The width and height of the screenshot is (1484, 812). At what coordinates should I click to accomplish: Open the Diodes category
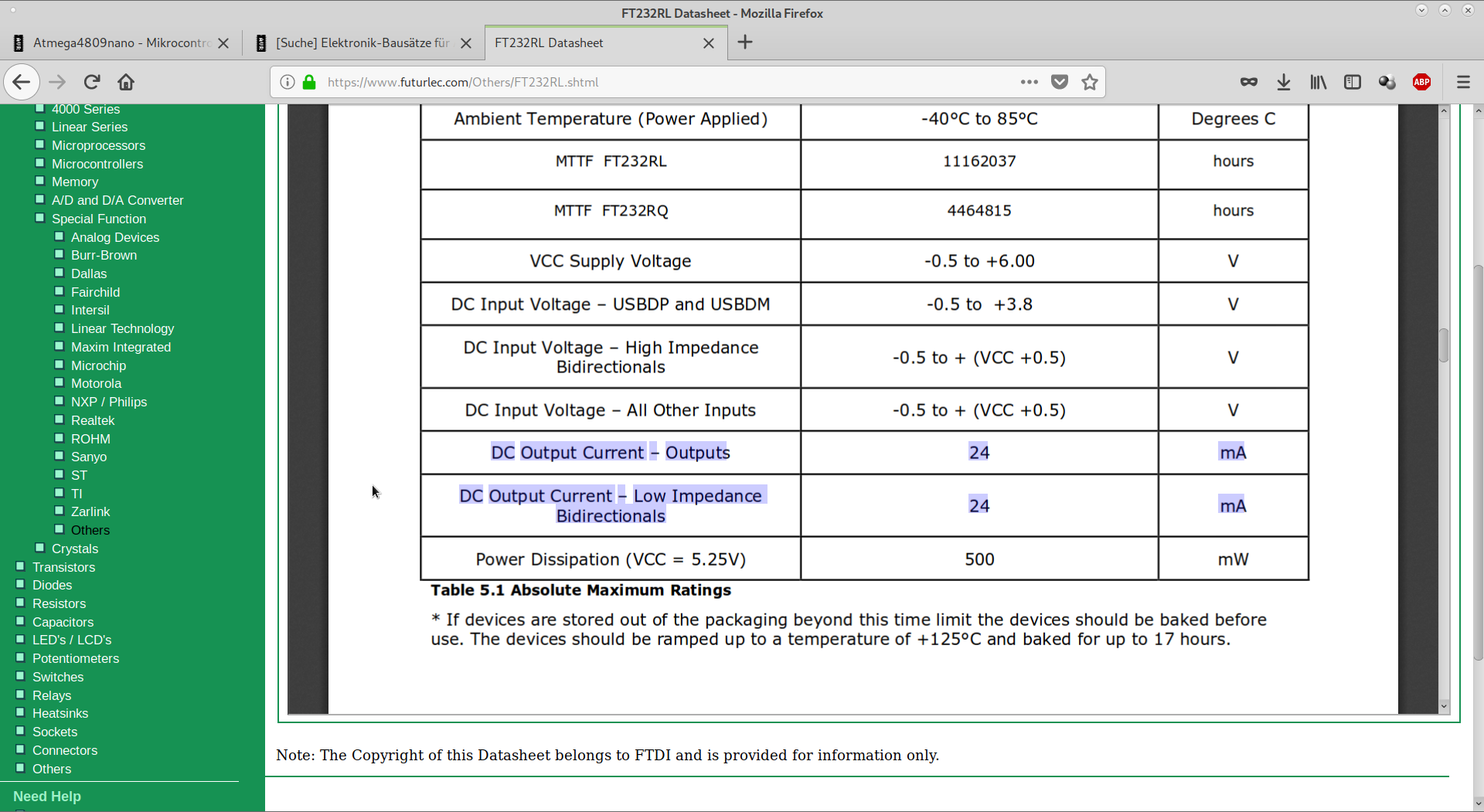point(52,585)
